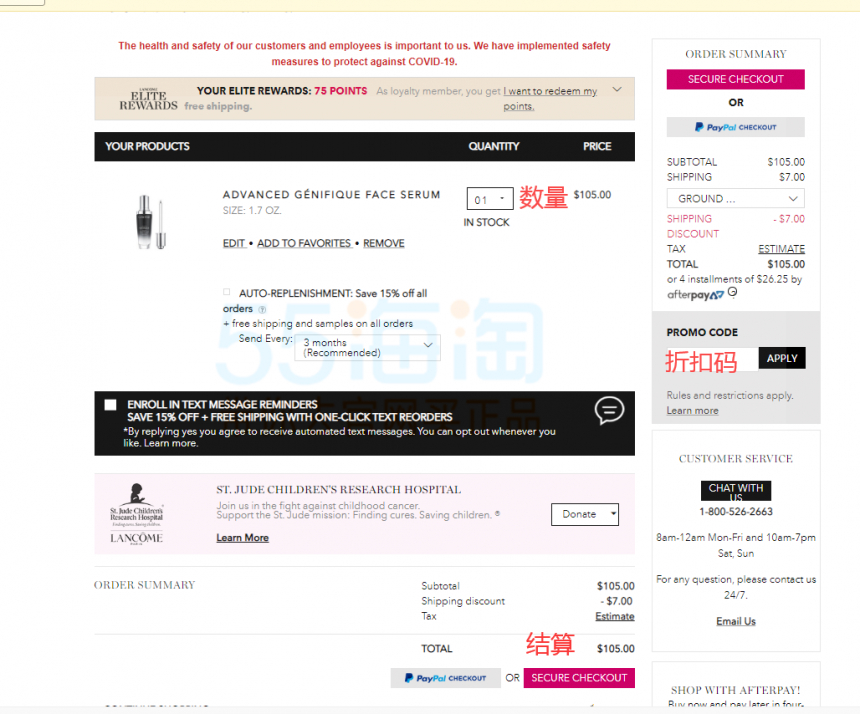Open the Ground shipping method dropdown

[x=735, y=199]
